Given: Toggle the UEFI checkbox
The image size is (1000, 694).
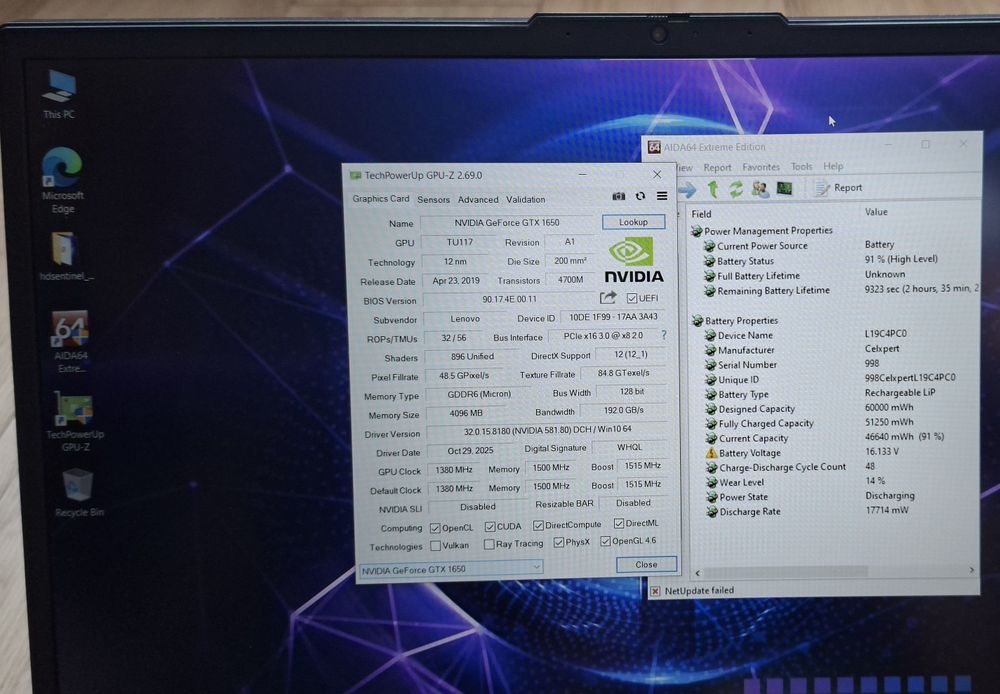Looking at the screenshot, I should click(631, 298).
